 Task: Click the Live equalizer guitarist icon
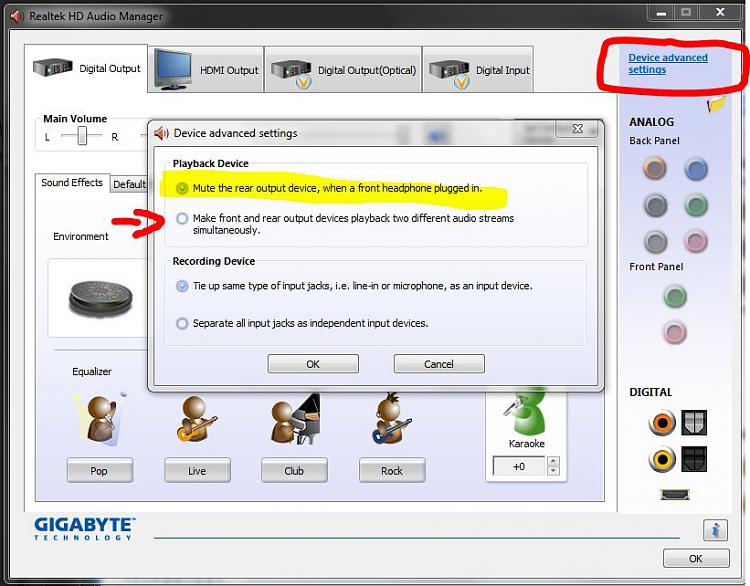(196, 419)
